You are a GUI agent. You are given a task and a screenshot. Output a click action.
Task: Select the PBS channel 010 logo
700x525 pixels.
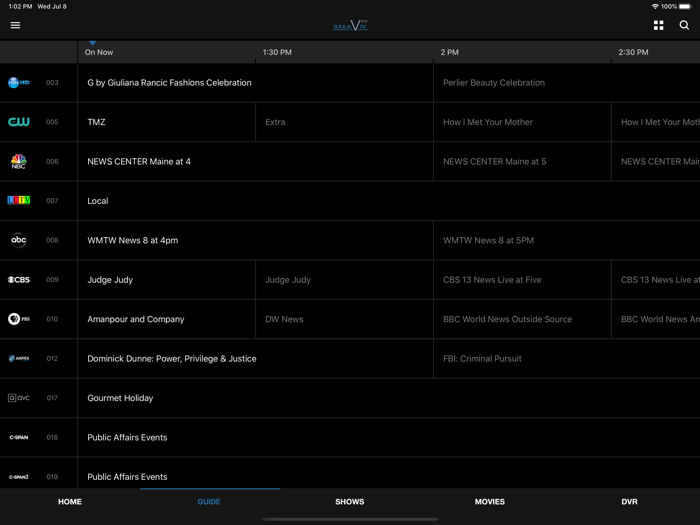[x=19, y=319]
